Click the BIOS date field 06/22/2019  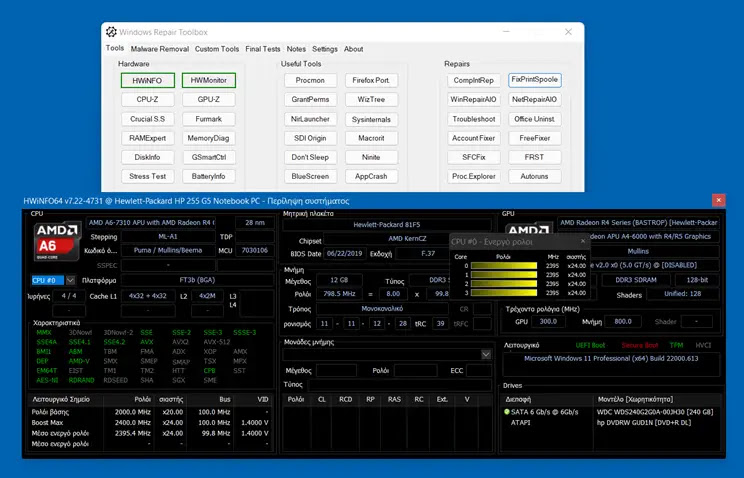point(344,253)
